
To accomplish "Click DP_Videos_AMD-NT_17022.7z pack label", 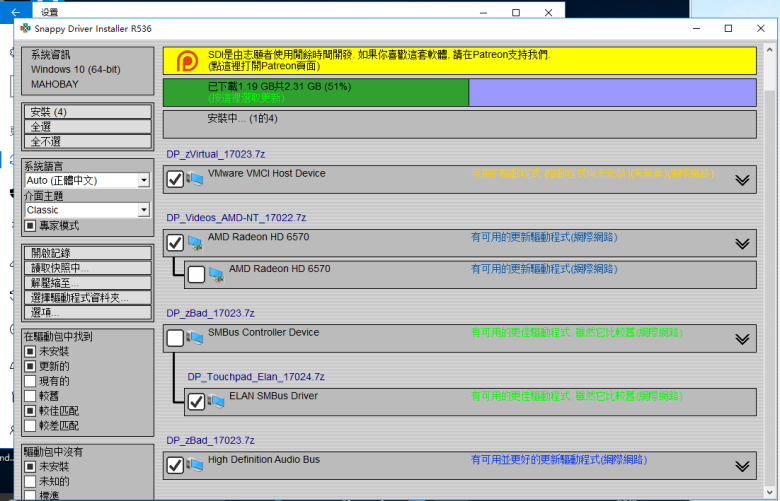I will (236, 218).
